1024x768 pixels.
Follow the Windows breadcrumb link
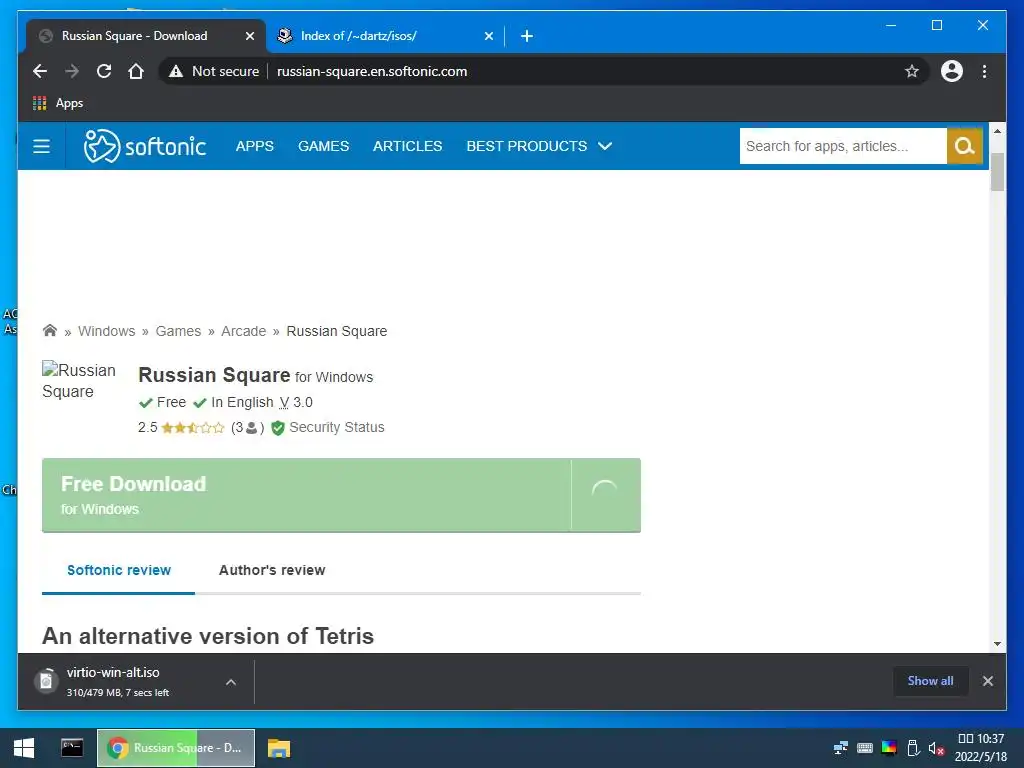pyautogui.click(x=106, y=331)
